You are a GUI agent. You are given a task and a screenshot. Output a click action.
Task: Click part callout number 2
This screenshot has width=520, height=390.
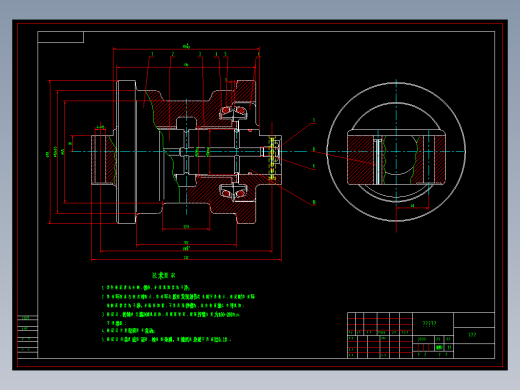point(173,54)
